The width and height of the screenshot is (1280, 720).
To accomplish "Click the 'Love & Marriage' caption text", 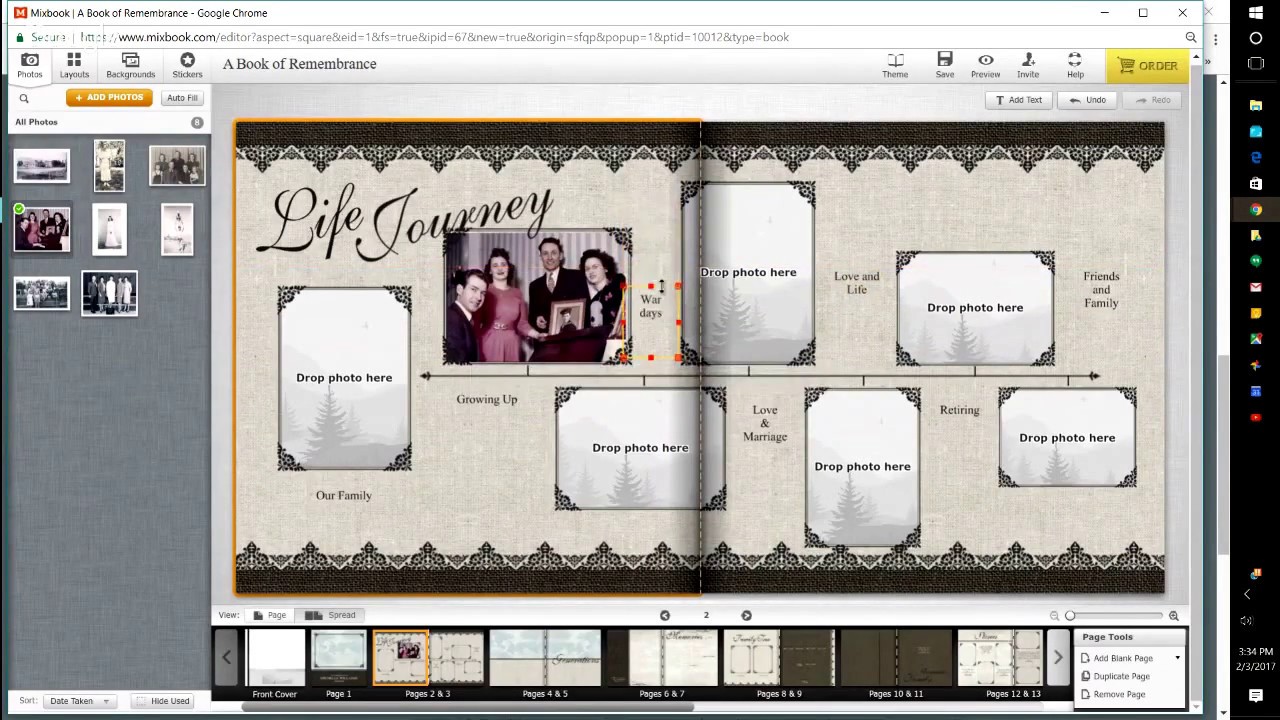I will coord(765,423).
